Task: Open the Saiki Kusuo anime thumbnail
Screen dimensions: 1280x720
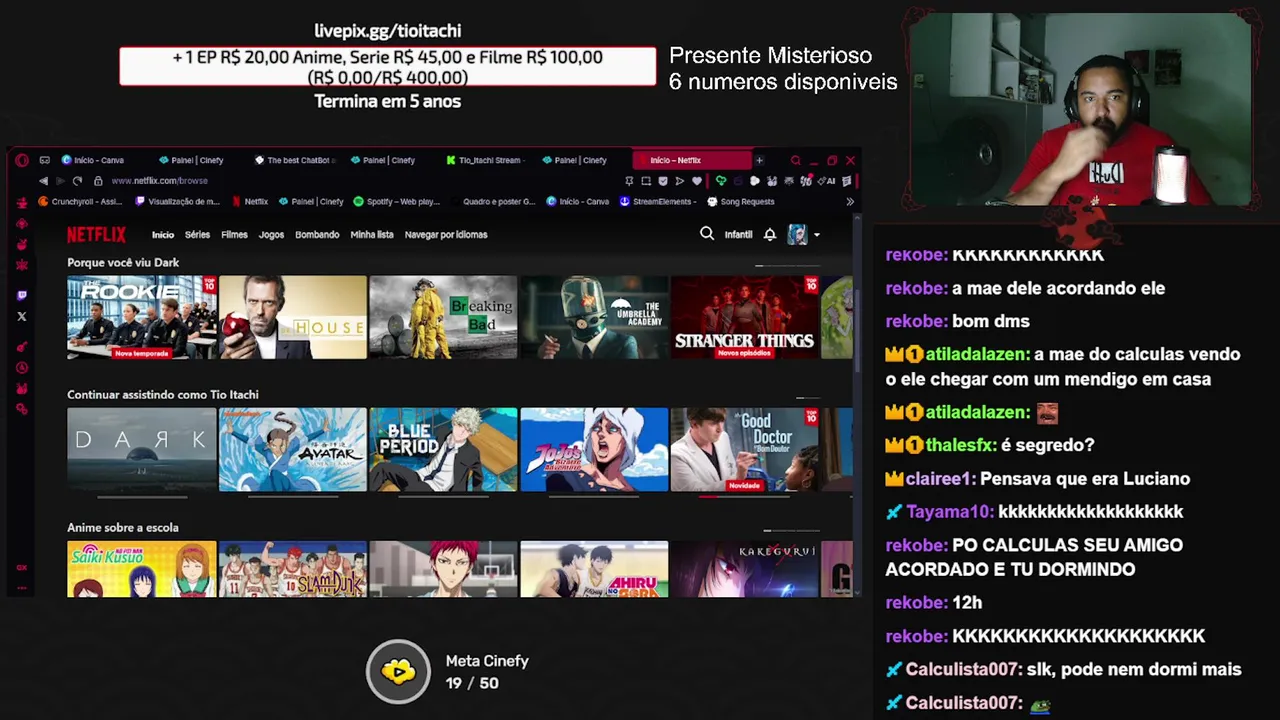Action: click(x=142, y=569)
